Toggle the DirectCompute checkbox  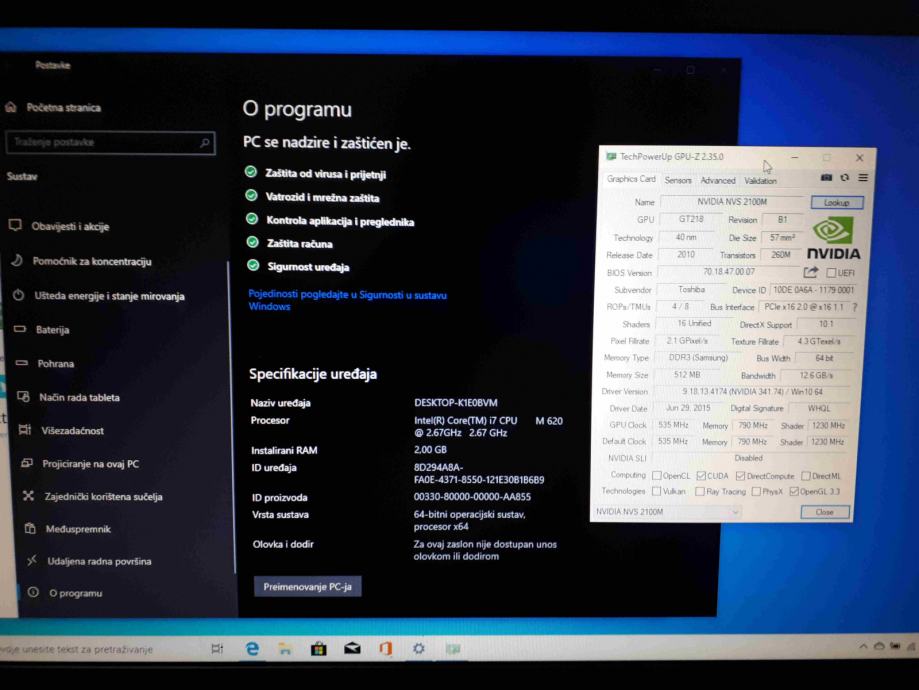(740, 475)
